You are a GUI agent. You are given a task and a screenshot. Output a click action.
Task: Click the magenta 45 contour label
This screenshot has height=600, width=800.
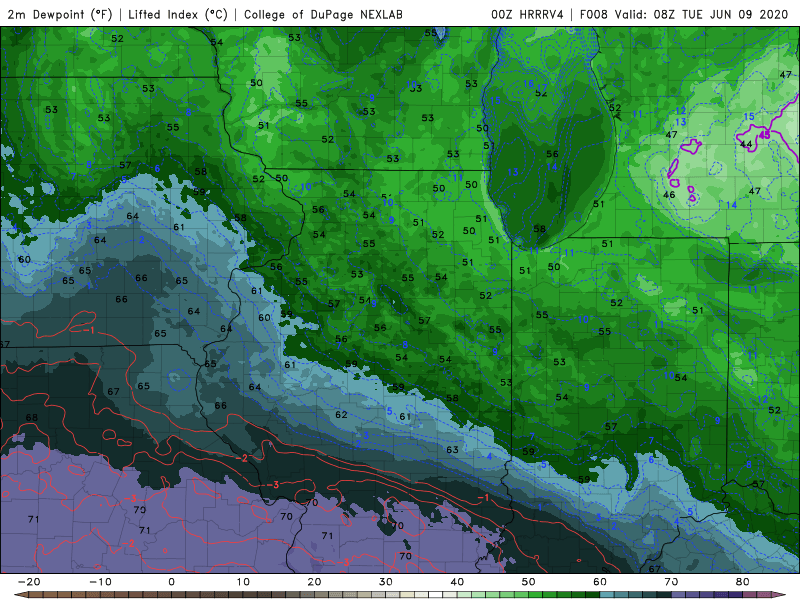tap(764, 135)
